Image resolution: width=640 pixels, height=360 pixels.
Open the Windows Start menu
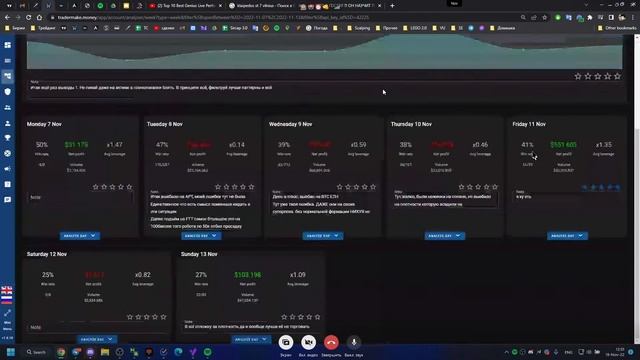(x=11, y=352)
